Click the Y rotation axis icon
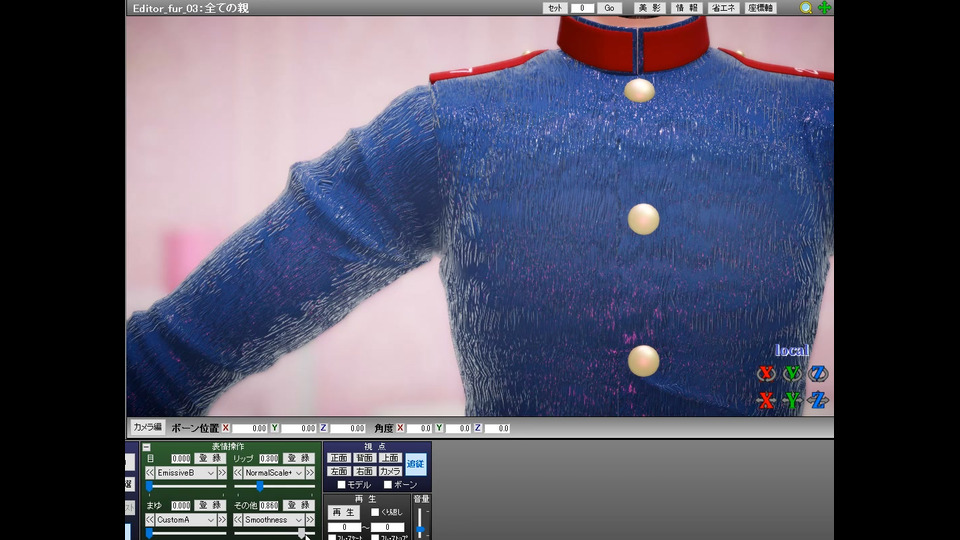 [792, 373]
